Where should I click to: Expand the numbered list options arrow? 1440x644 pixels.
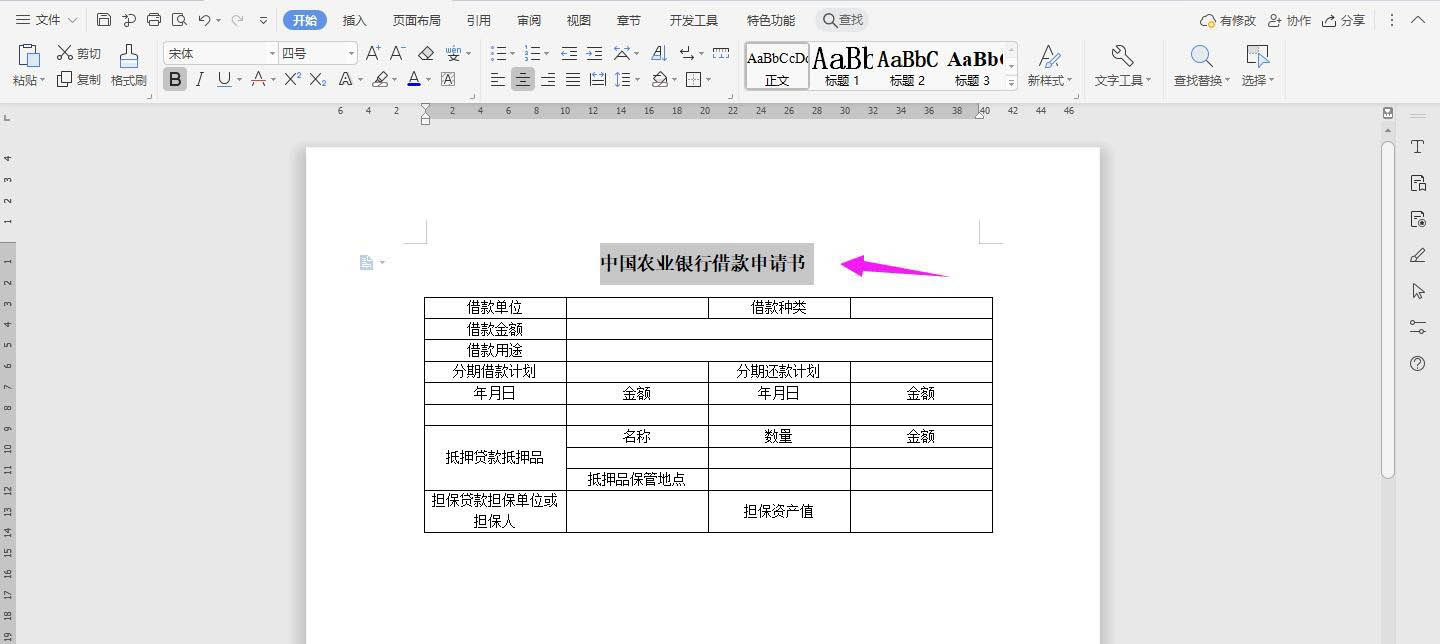(547, 54)
